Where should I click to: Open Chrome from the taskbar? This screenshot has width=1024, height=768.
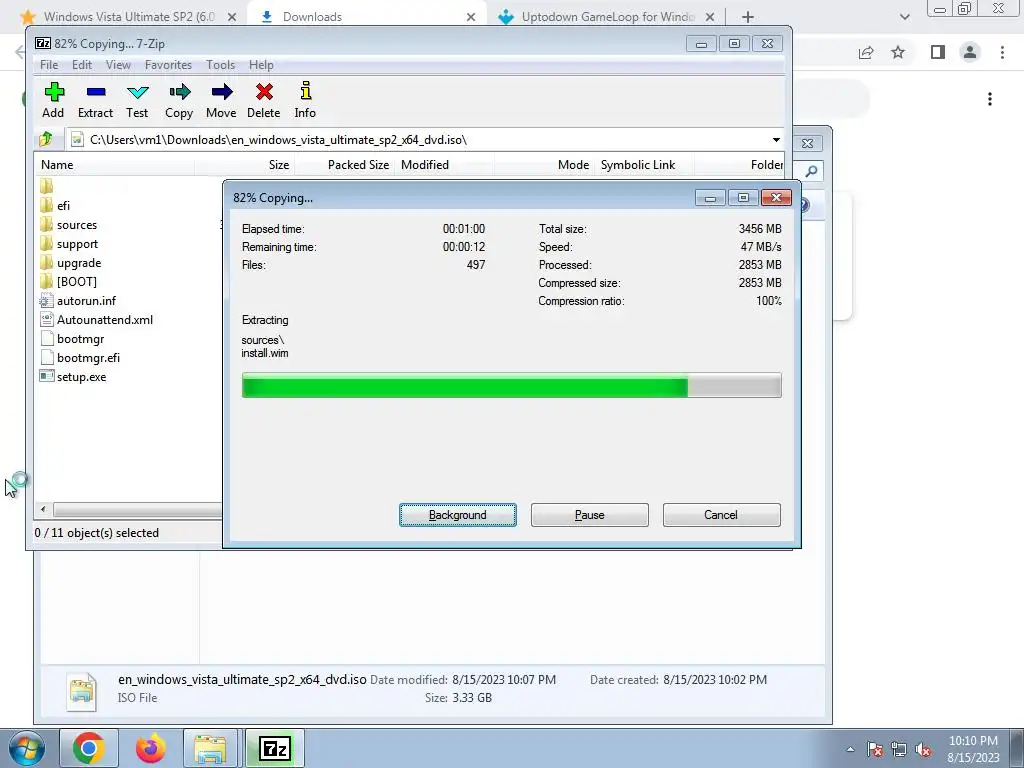89,748
